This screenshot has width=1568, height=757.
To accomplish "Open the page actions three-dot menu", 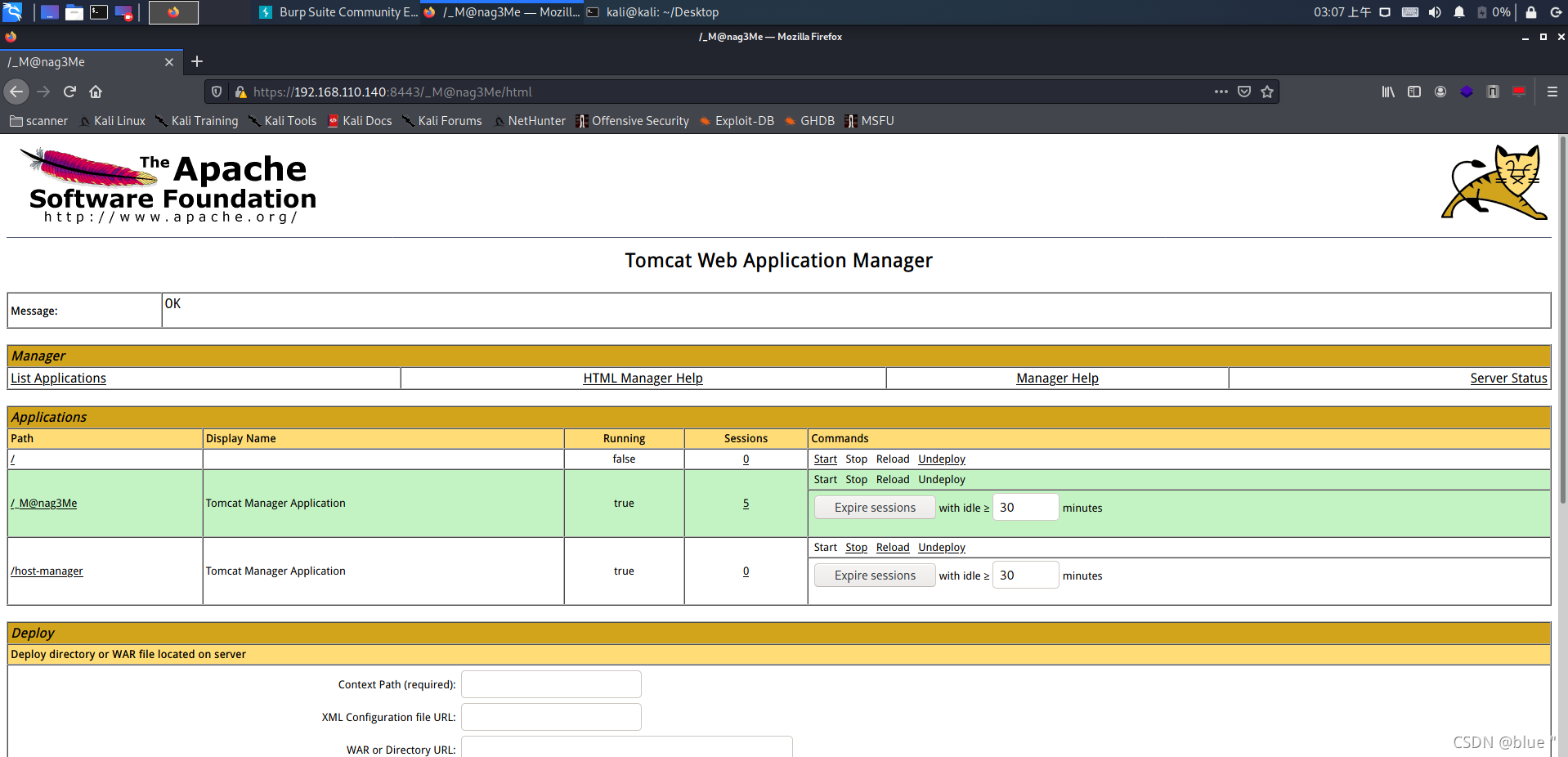I will 1221,92.
